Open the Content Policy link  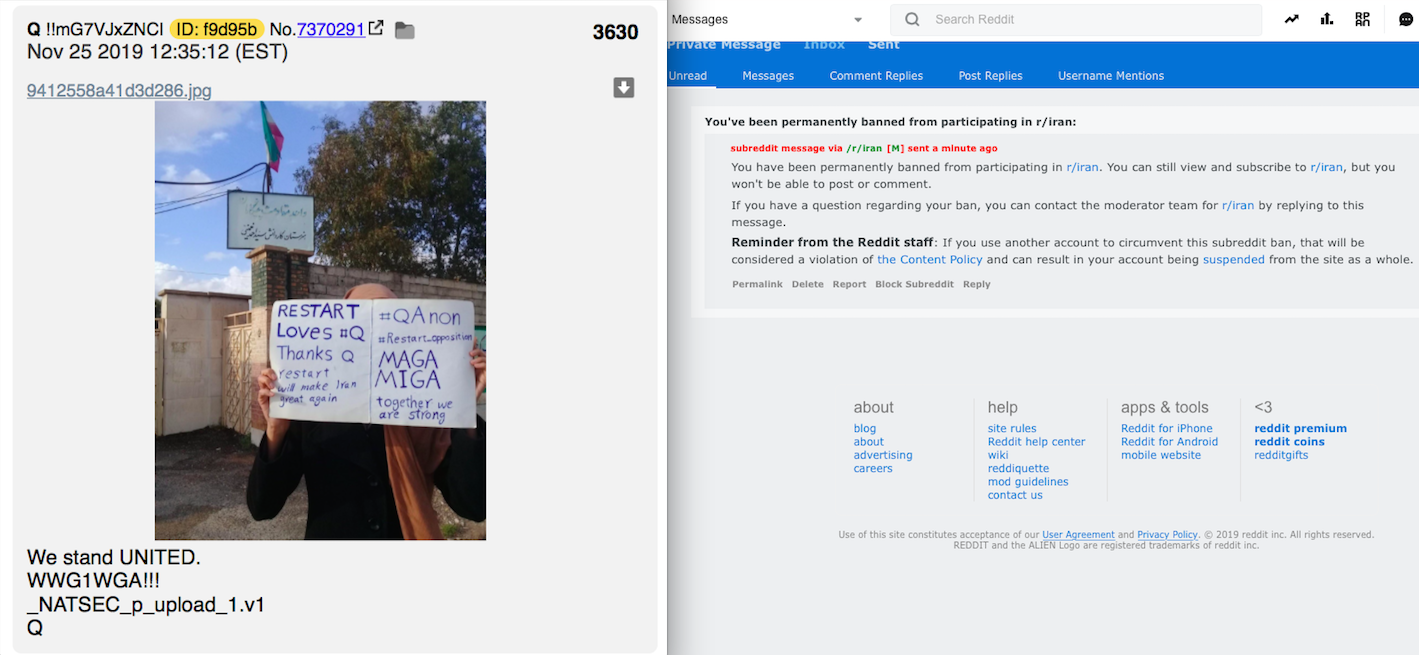[930, 259]
